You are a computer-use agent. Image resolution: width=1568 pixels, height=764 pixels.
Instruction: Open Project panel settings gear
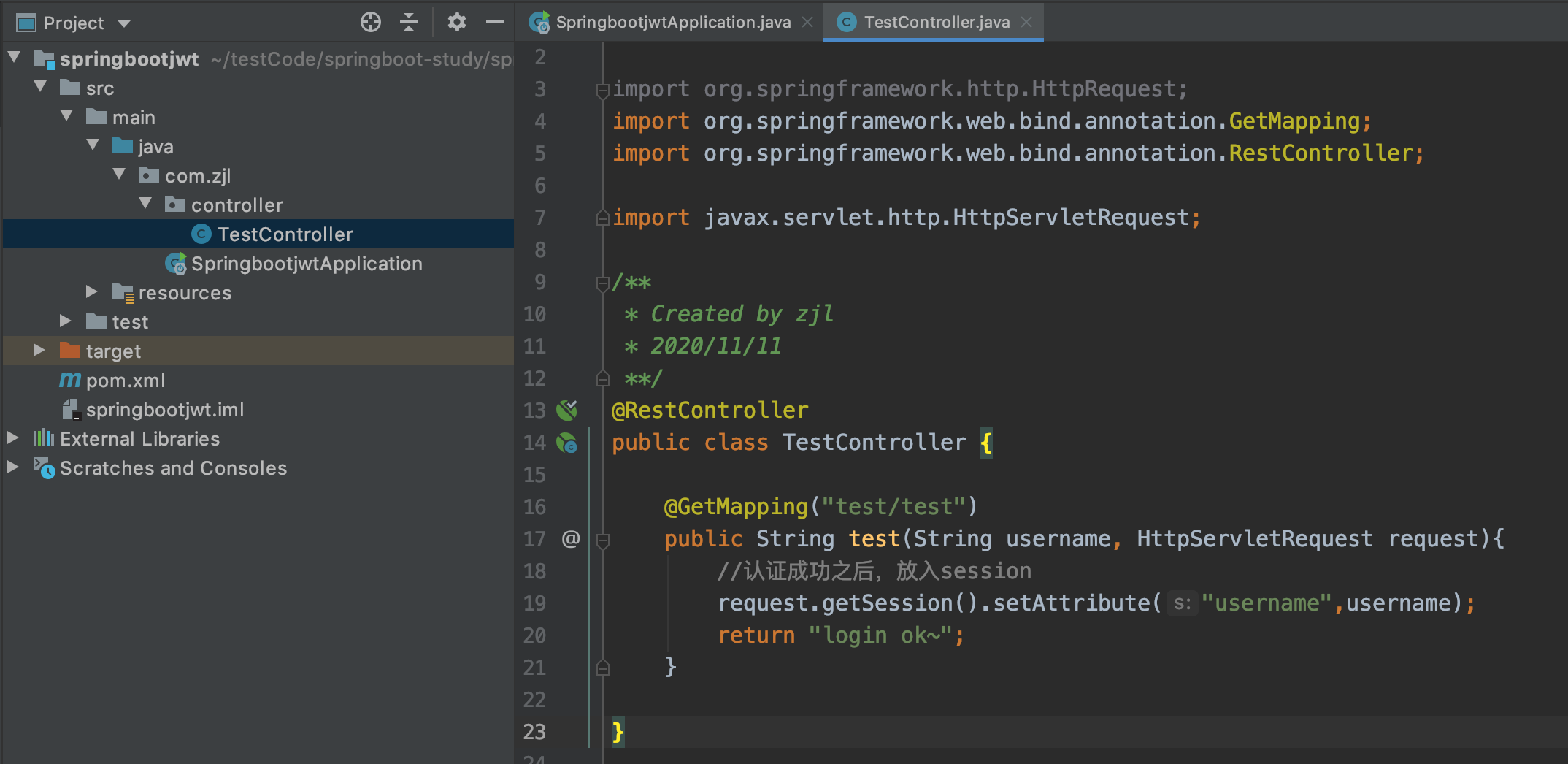click(457, 23)
